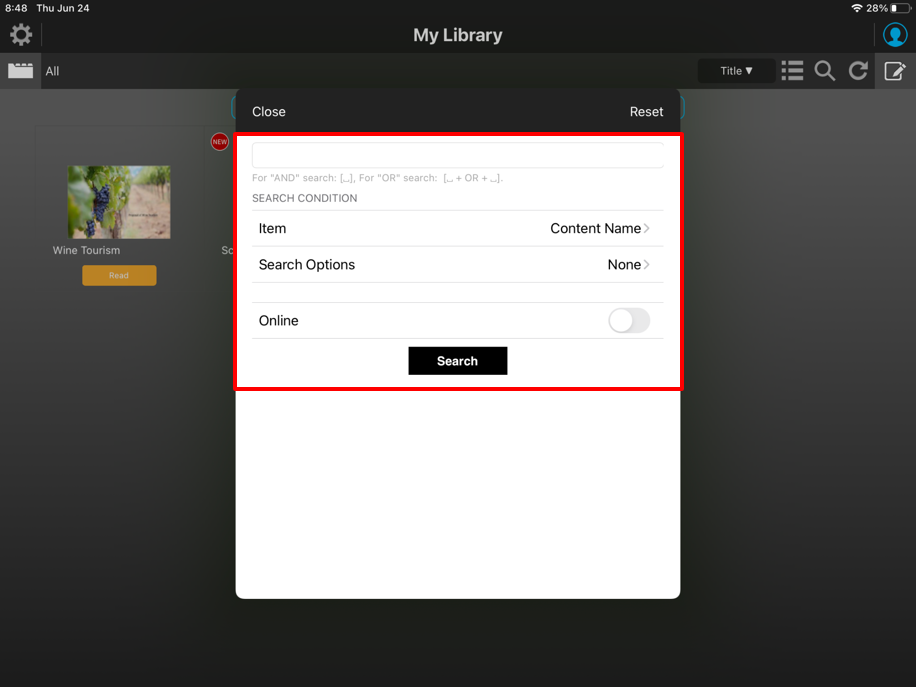Open the Wine Tourism cover thumbnail
This screenshot has height=687, width=916.
(119, 202)
